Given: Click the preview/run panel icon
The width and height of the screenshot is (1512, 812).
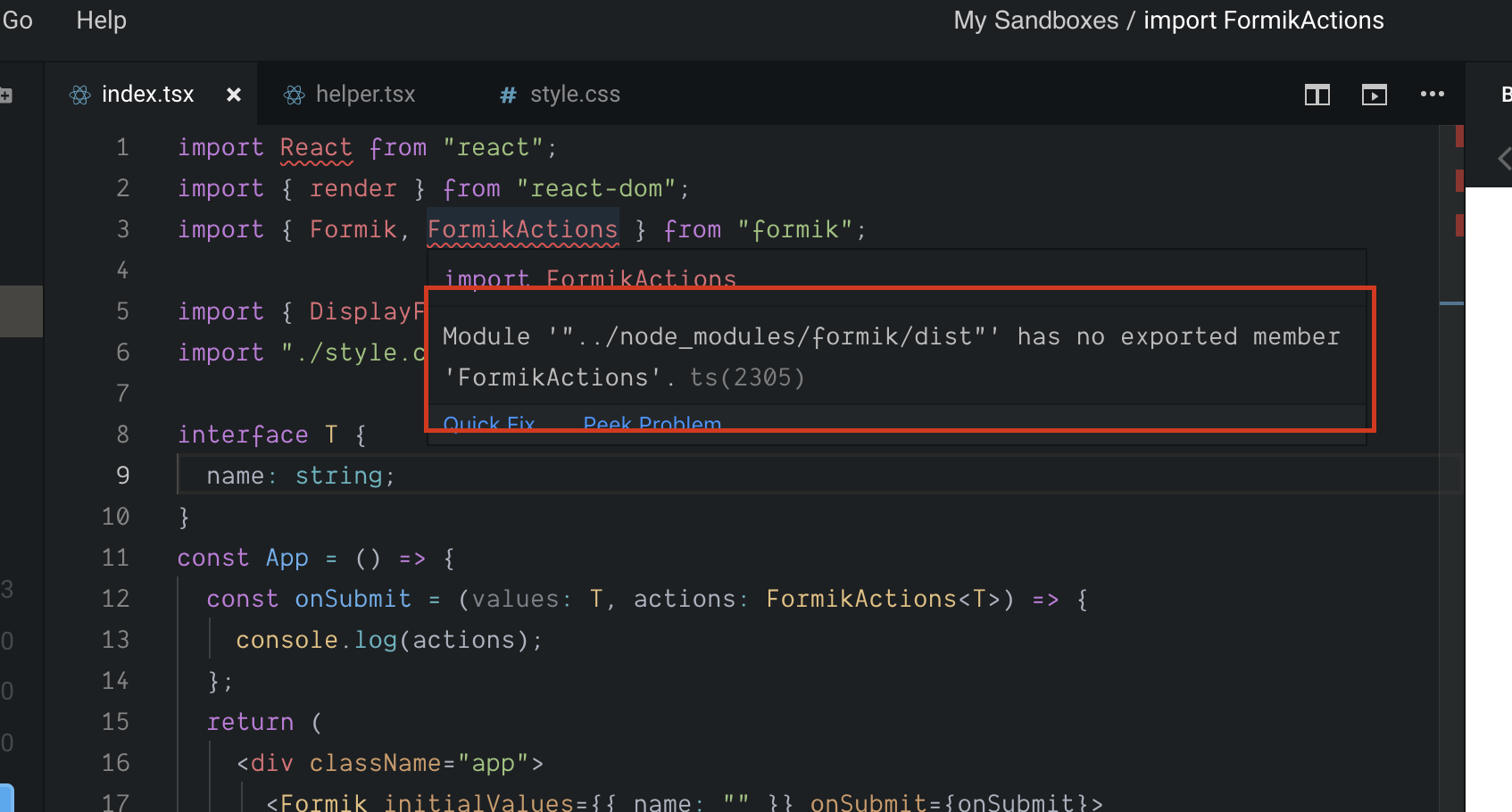Looking at the screenshot, I should coord(1375,94).
